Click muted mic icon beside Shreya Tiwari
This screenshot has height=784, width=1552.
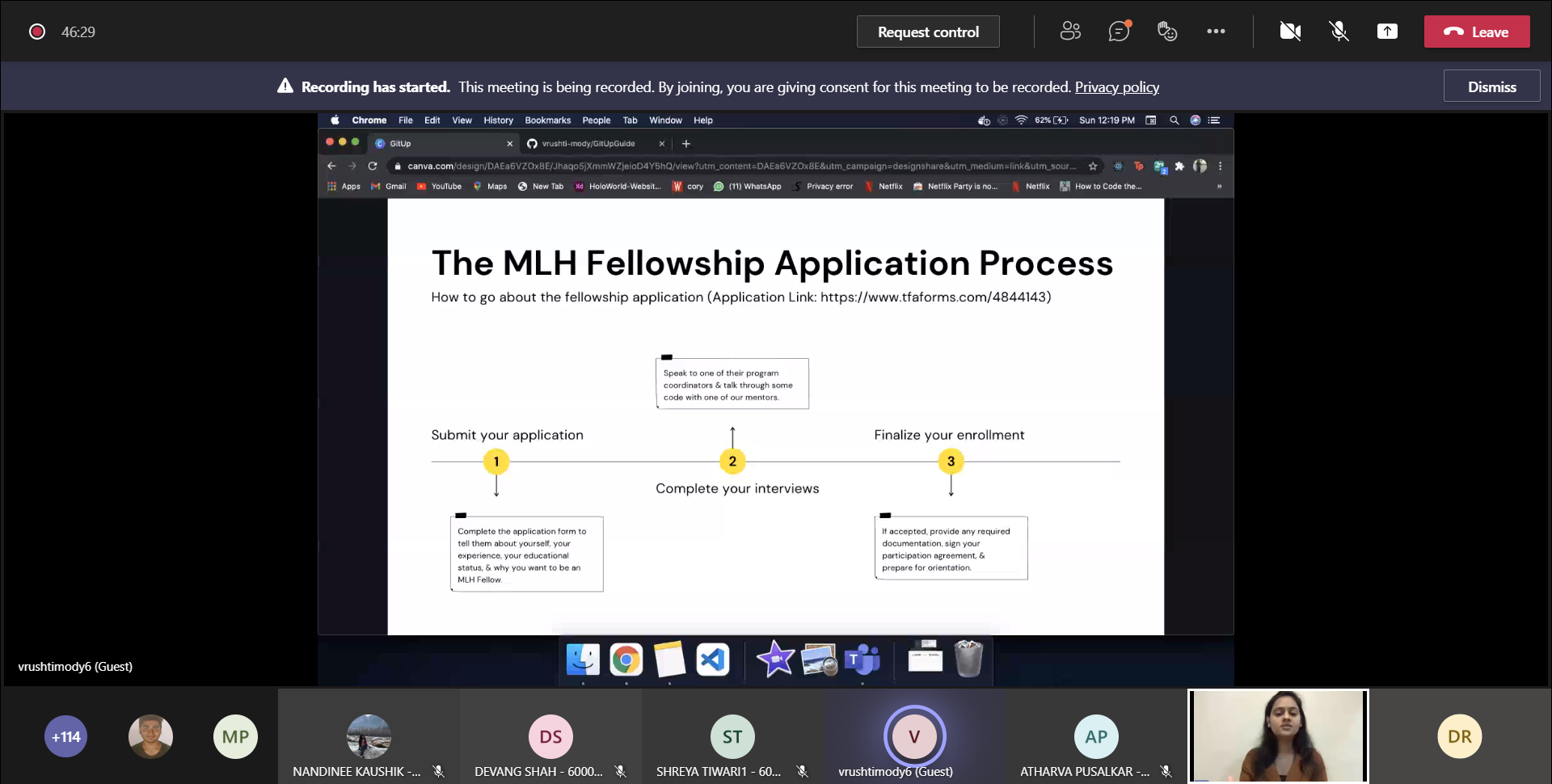[x=802, y=772]
